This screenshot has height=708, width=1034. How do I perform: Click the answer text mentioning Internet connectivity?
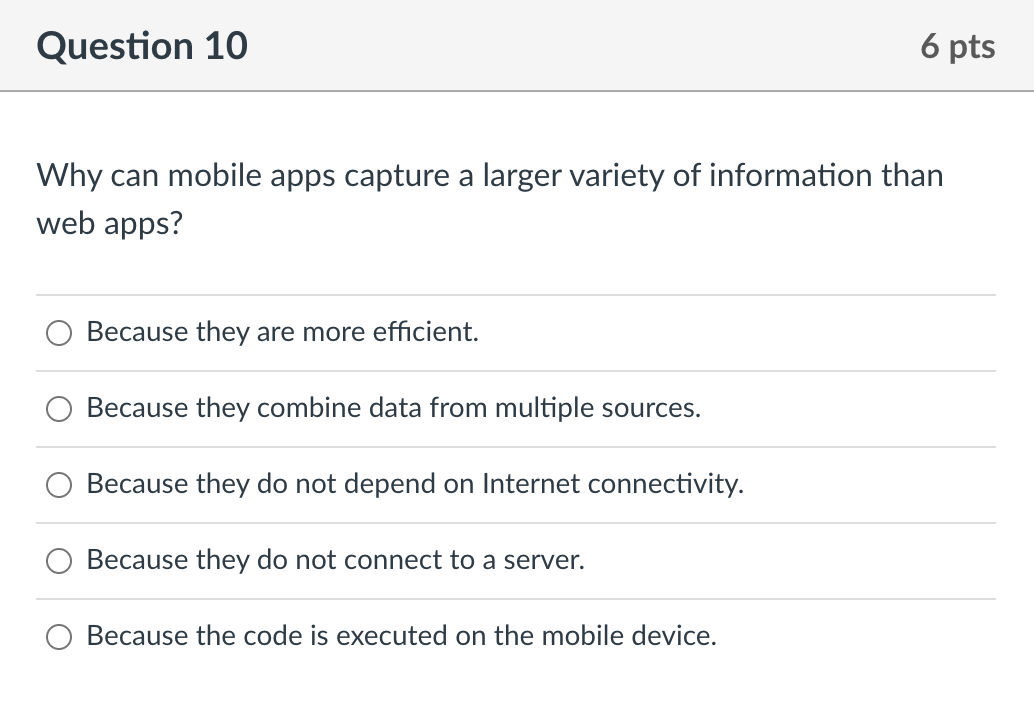(415, 484)
